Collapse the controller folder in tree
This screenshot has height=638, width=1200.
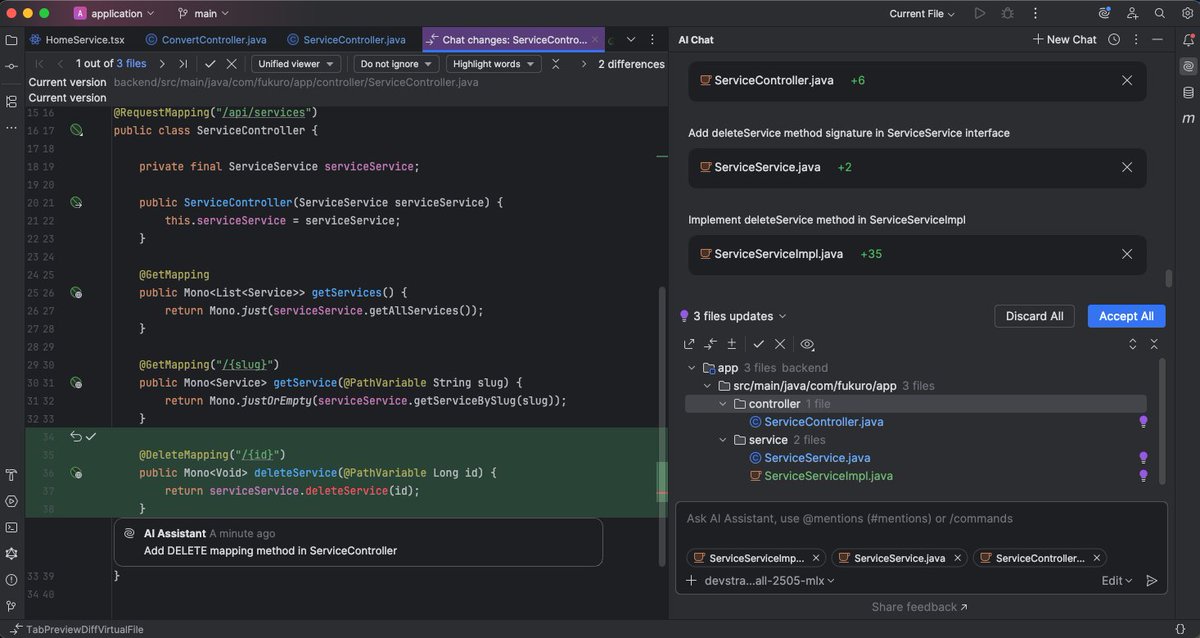click(725, 404)
